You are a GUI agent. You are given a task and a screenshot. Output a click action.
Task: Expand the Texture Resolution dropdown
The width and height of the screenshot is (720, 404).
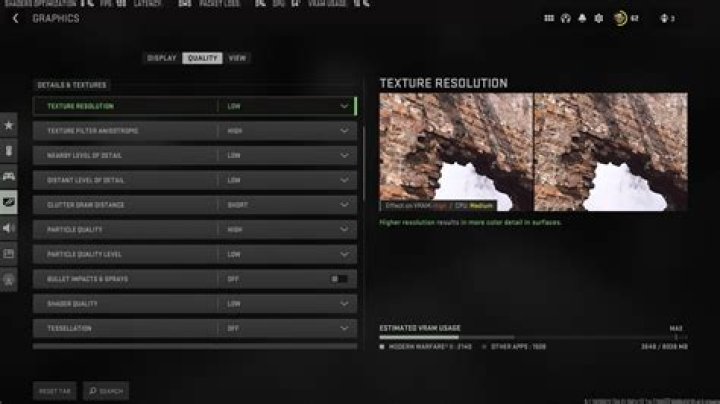(344, 106)
